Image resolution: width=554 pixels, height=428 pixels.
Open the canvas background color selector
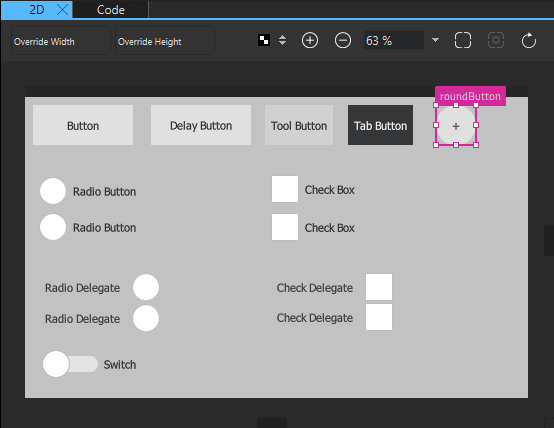264,40
